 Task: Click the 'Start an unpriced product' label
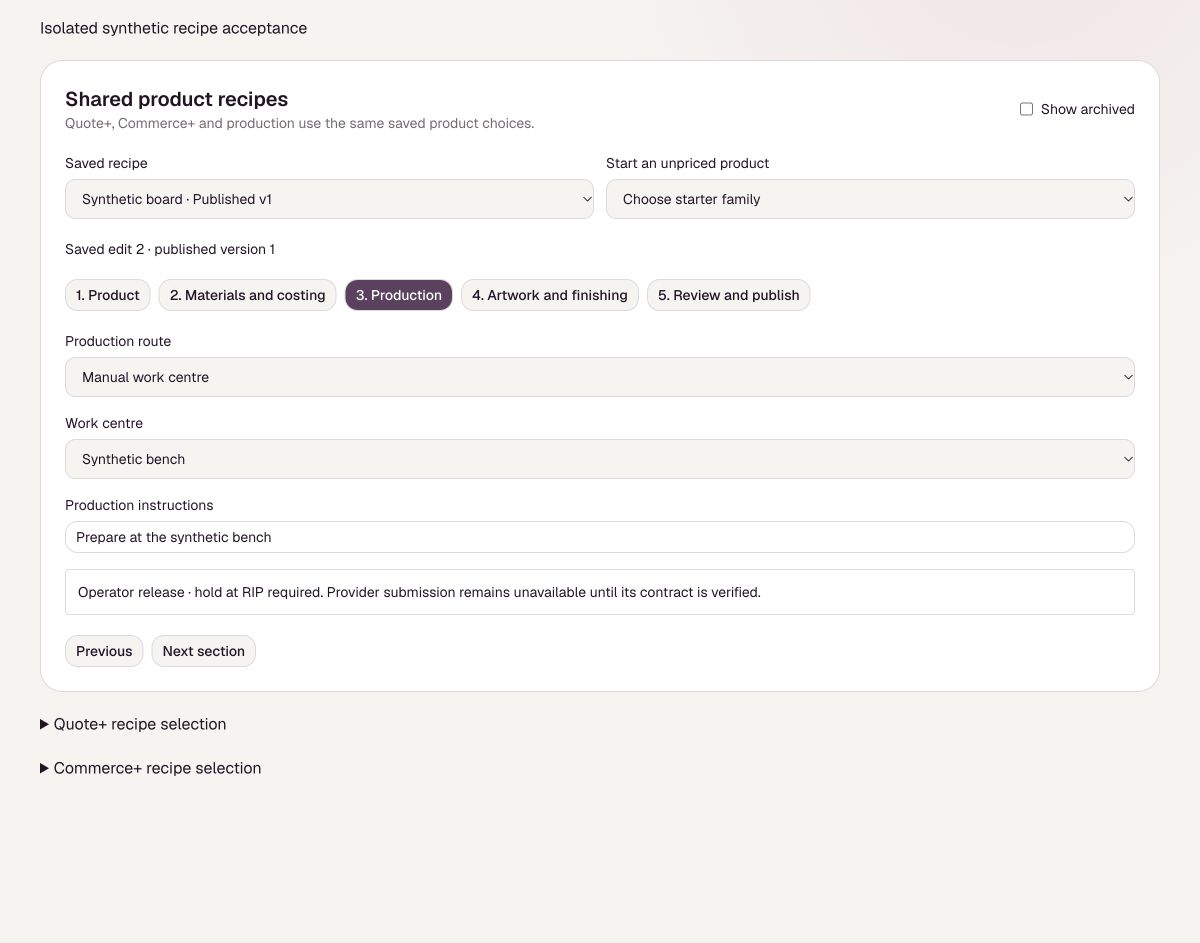click(688, 163)
